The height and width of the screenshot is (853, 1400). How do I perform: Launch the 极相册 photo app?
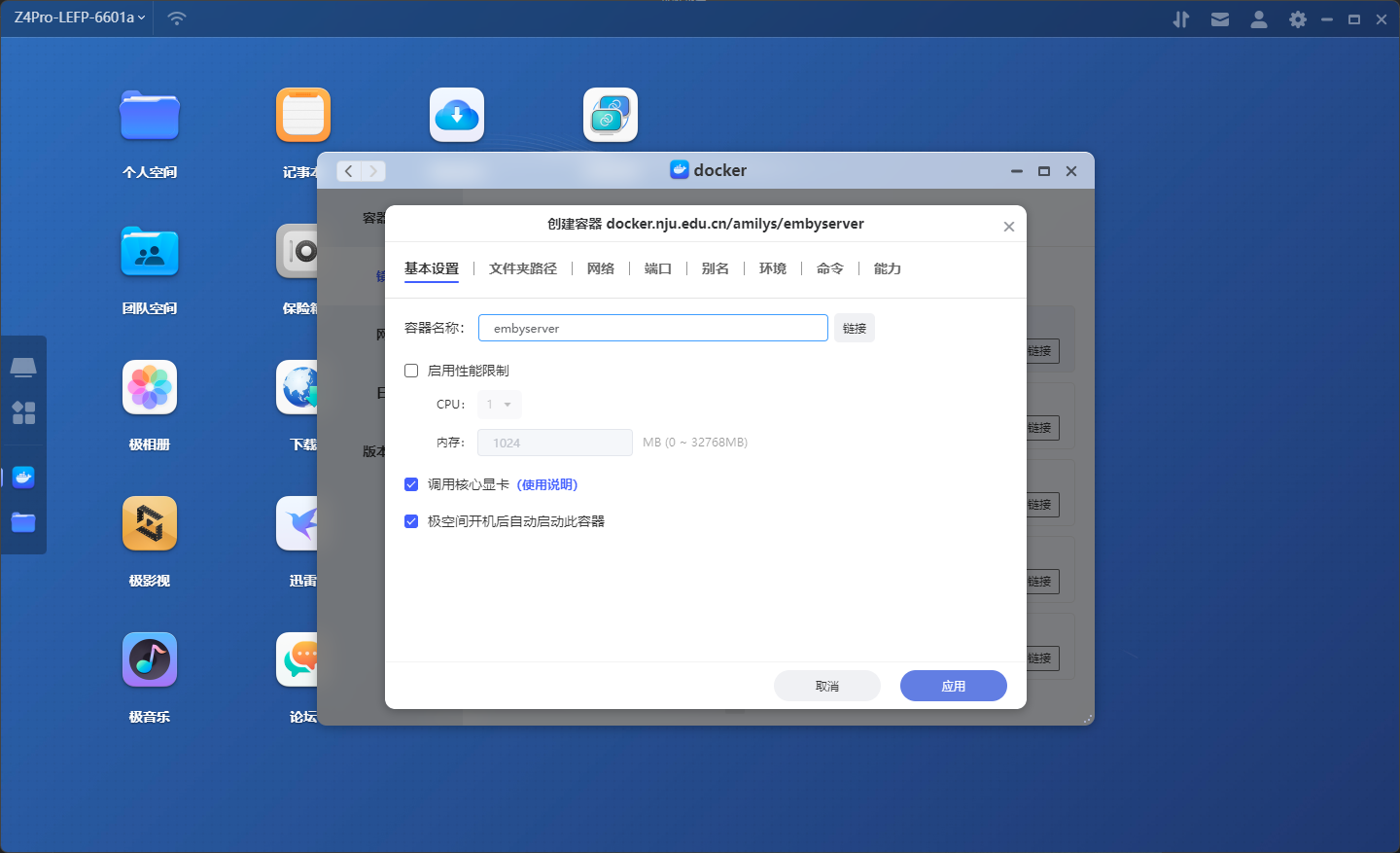150,388
